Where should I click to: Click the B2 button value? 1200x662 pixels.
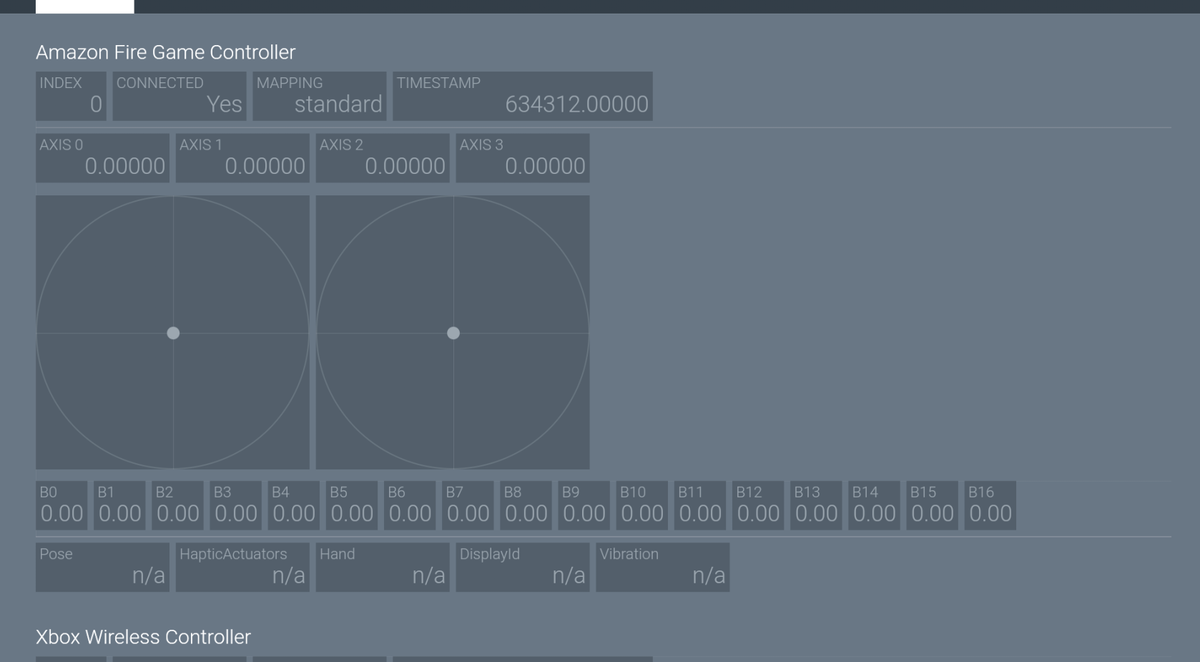click(x=178, y=505)
